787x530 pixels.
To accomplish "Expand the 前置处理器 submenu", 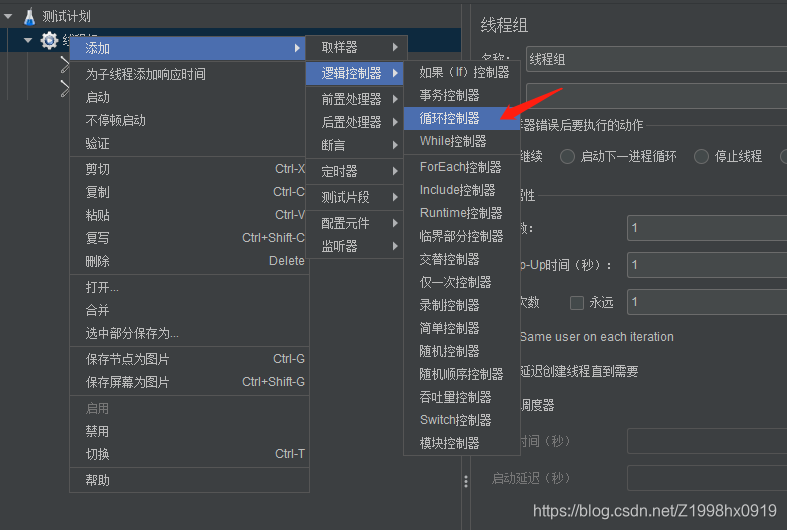I will (355, 99).
